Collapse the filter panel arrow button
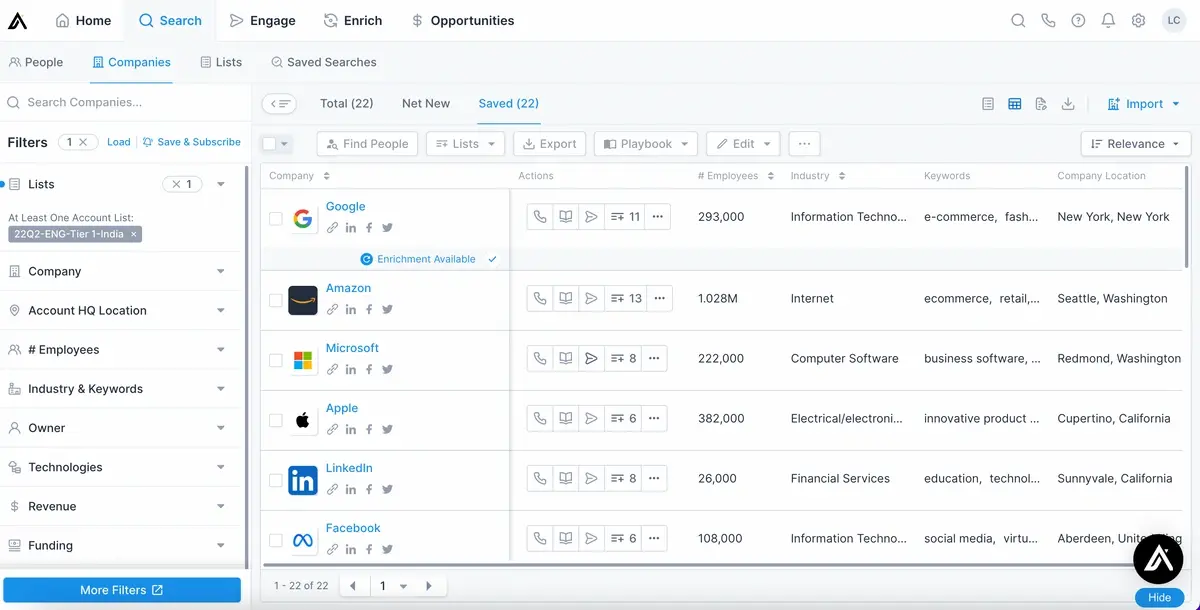Screen dimensions: 1200x610 [x=280, y=104]
